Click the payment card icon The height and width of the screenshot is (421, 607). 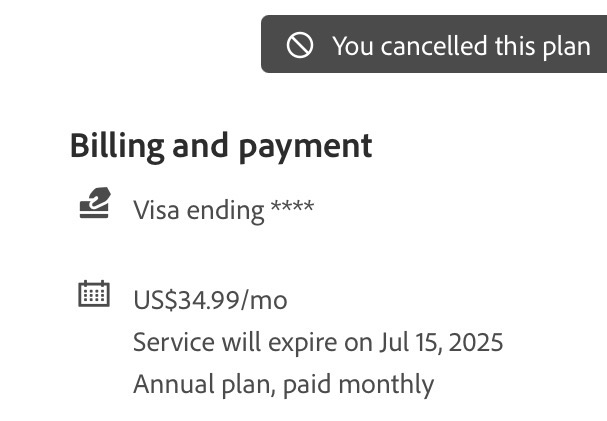94,204
